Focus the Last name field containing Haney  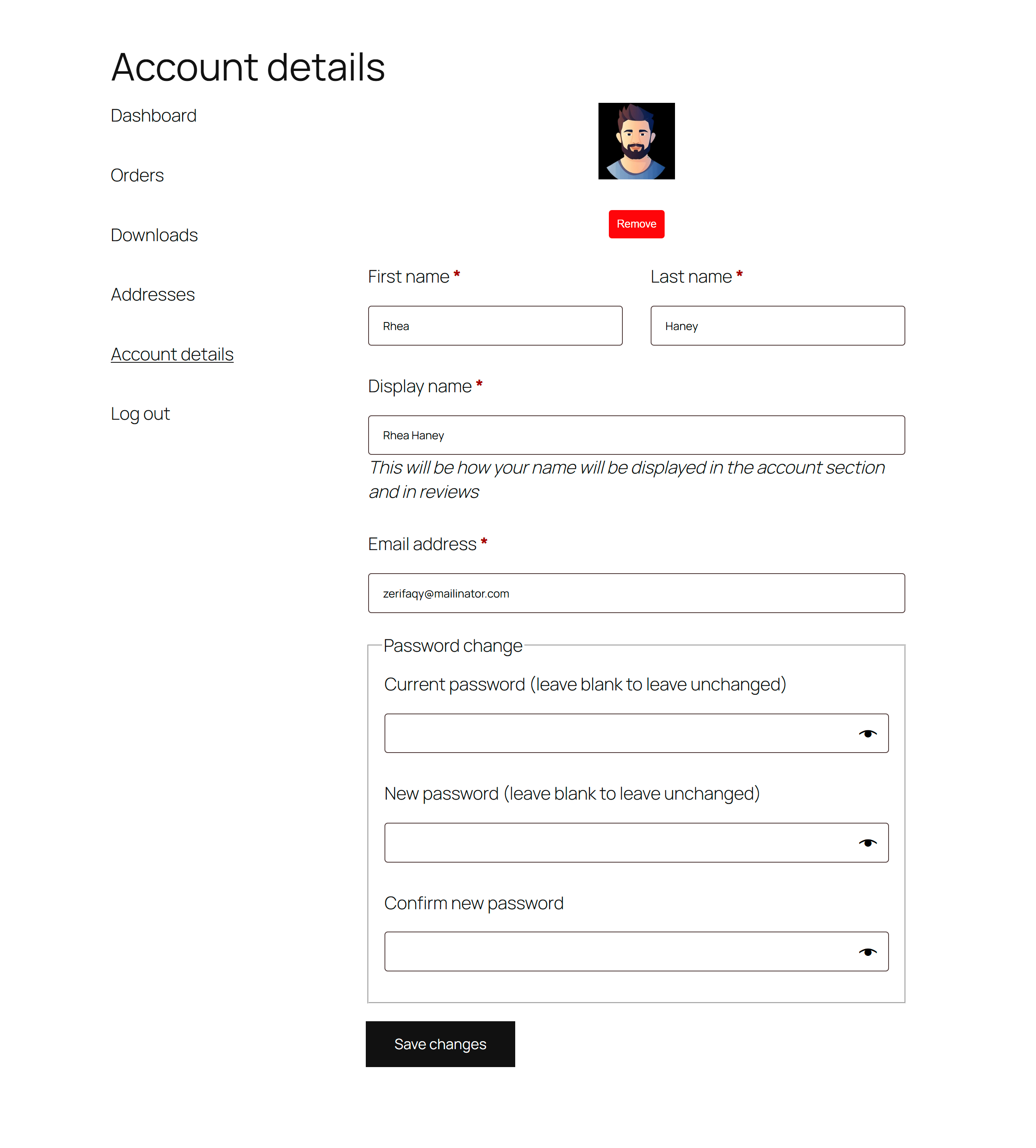(777, 326)
